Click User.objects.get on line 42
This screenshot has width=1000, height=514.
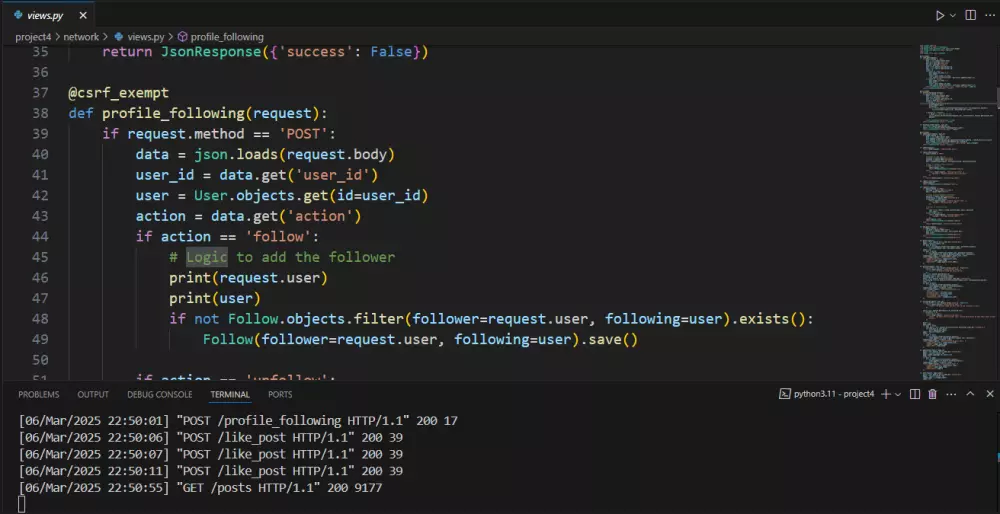tap(261, 196)
